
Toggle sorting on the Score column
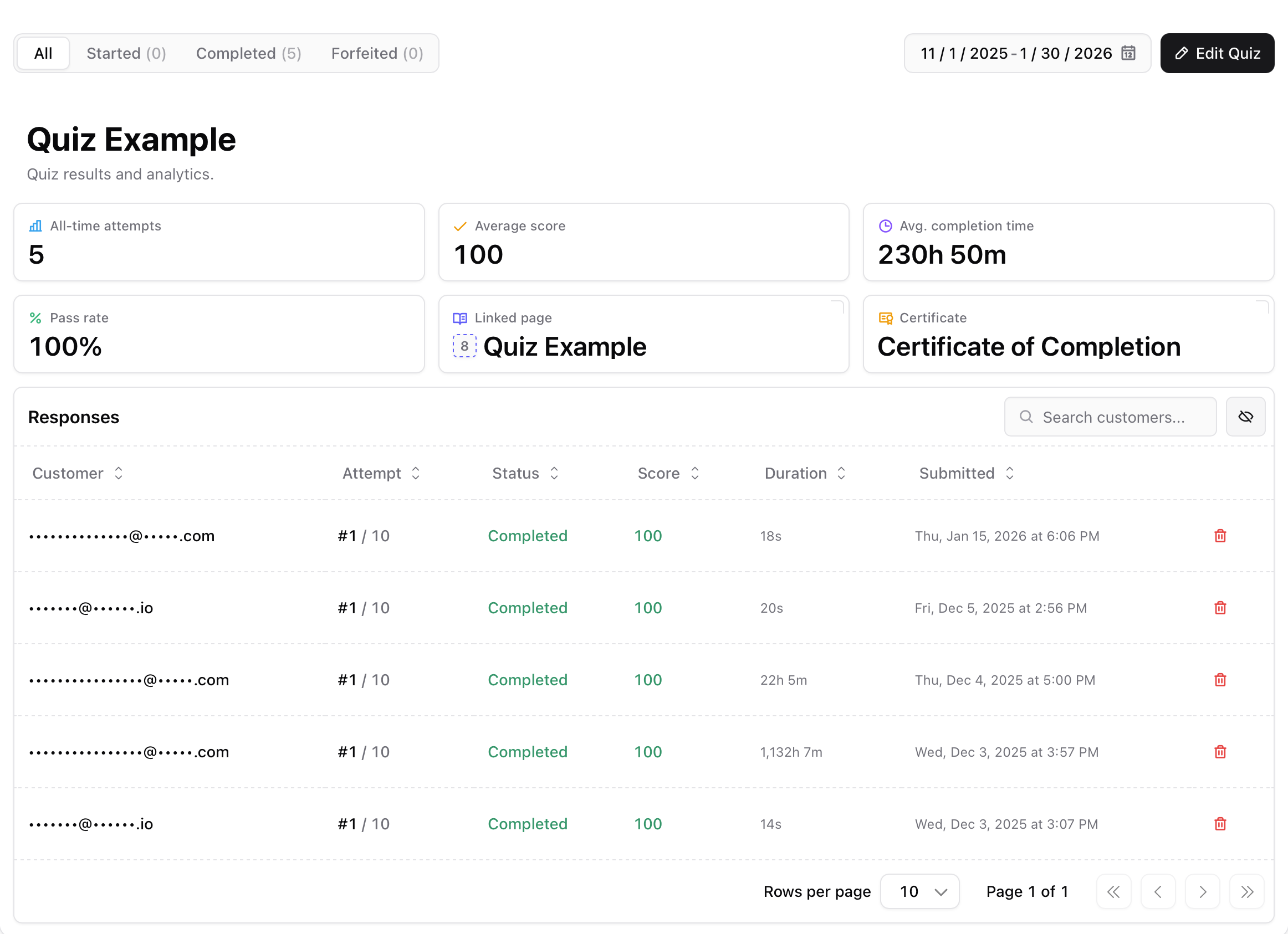(695, 473)
